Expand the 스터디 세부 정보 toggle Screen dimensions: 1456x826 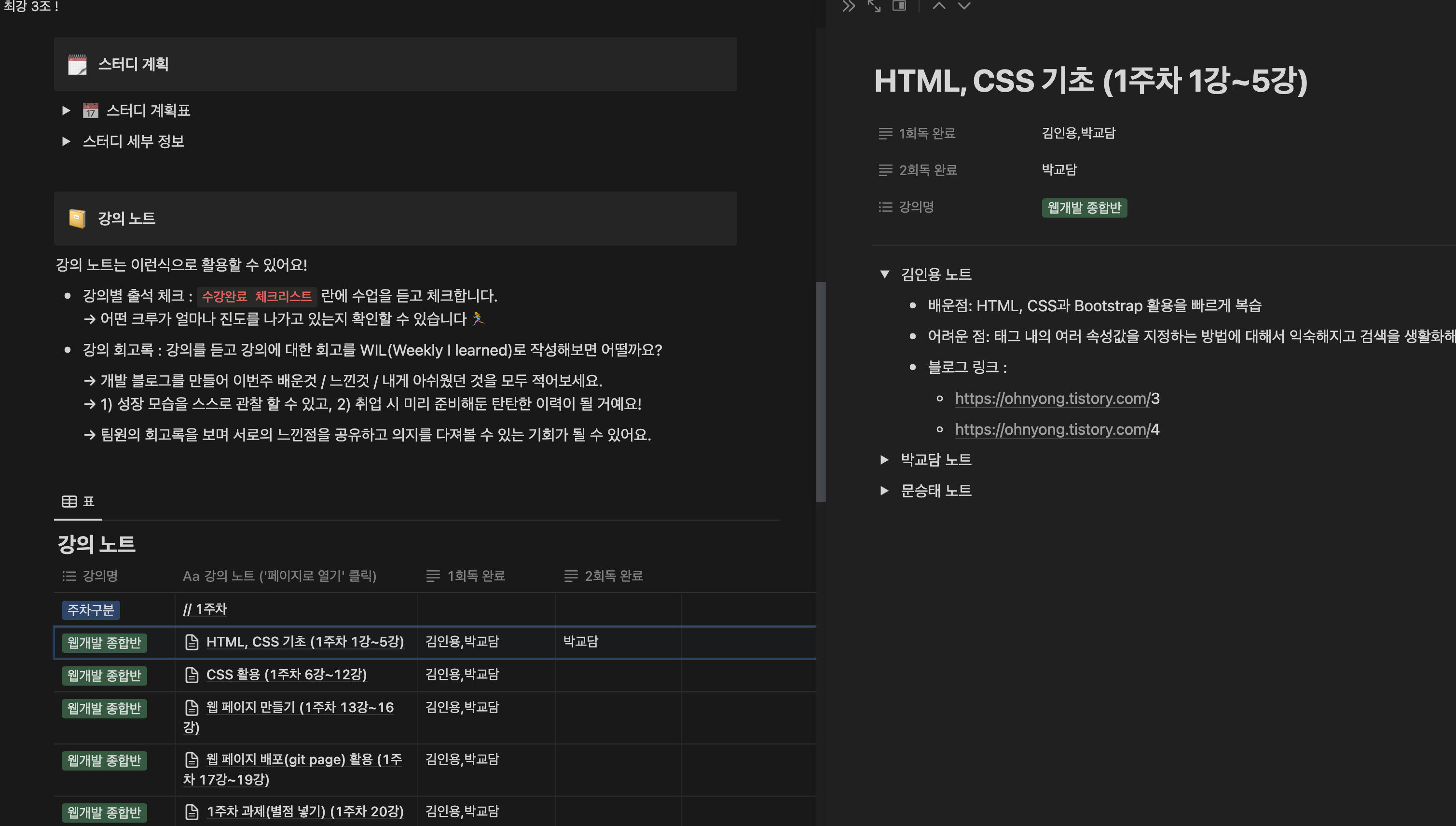point(66,141)
